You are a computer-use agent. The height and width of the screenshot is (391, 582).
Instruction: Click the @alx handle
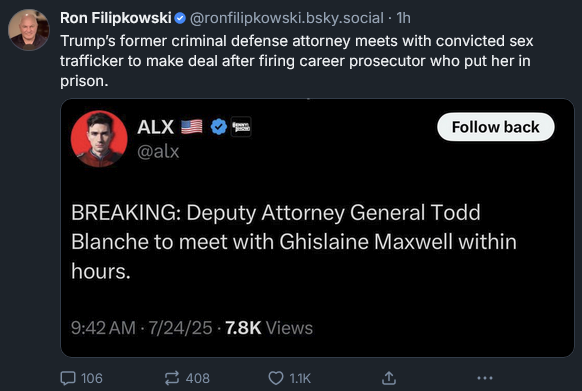(x=158, y=151)
